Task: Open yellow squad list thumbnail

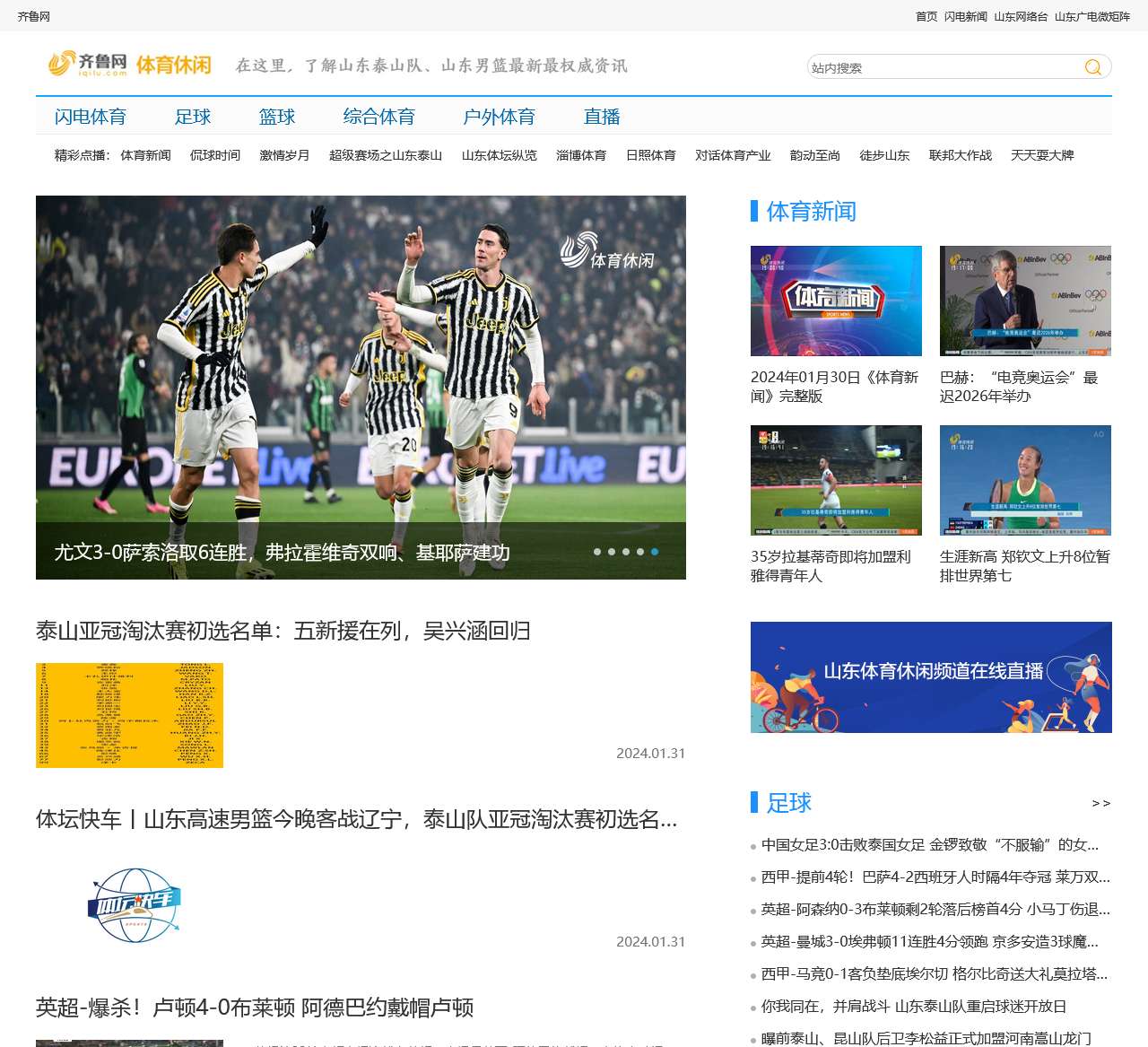Action: 129,715
